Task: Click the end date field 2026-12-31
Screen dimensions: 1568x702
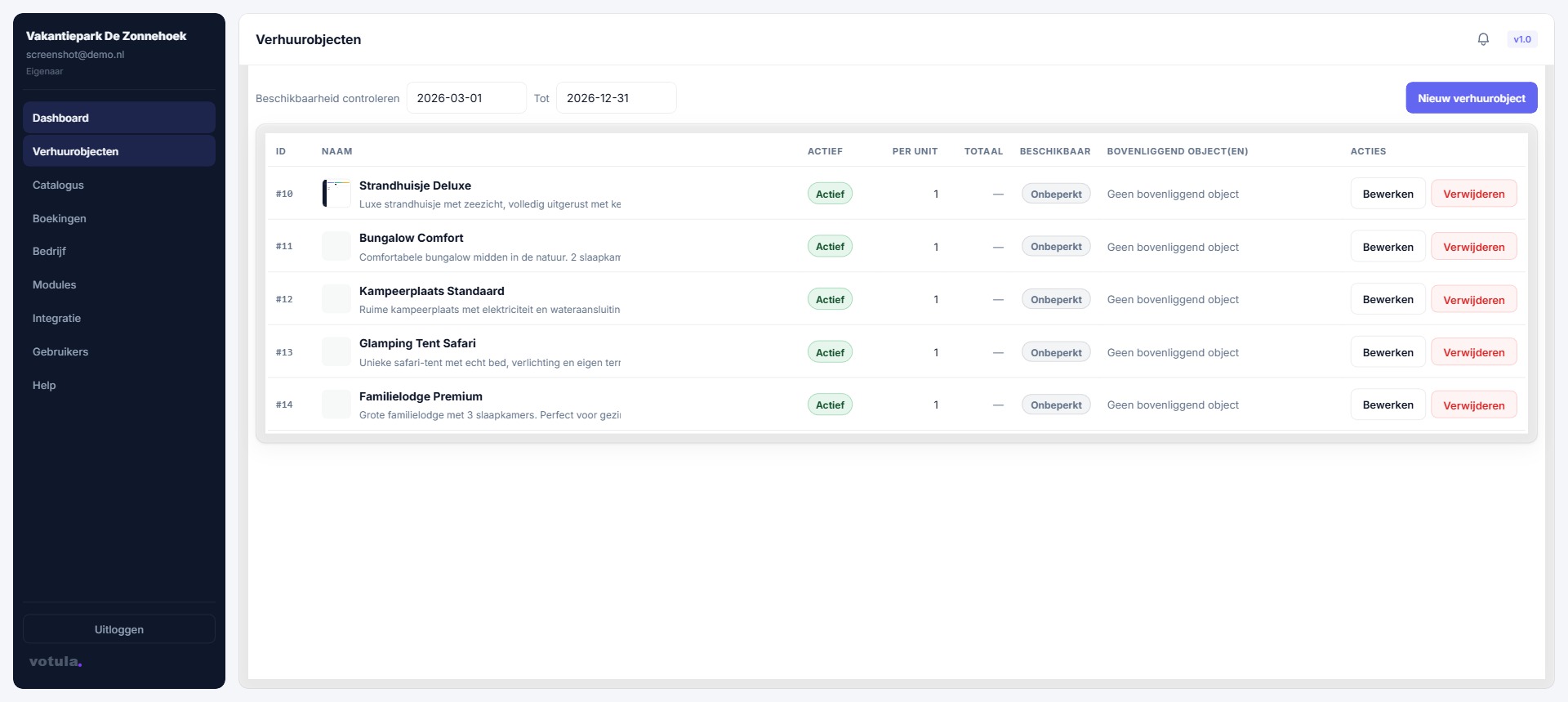Action: [x=616, y=98]
